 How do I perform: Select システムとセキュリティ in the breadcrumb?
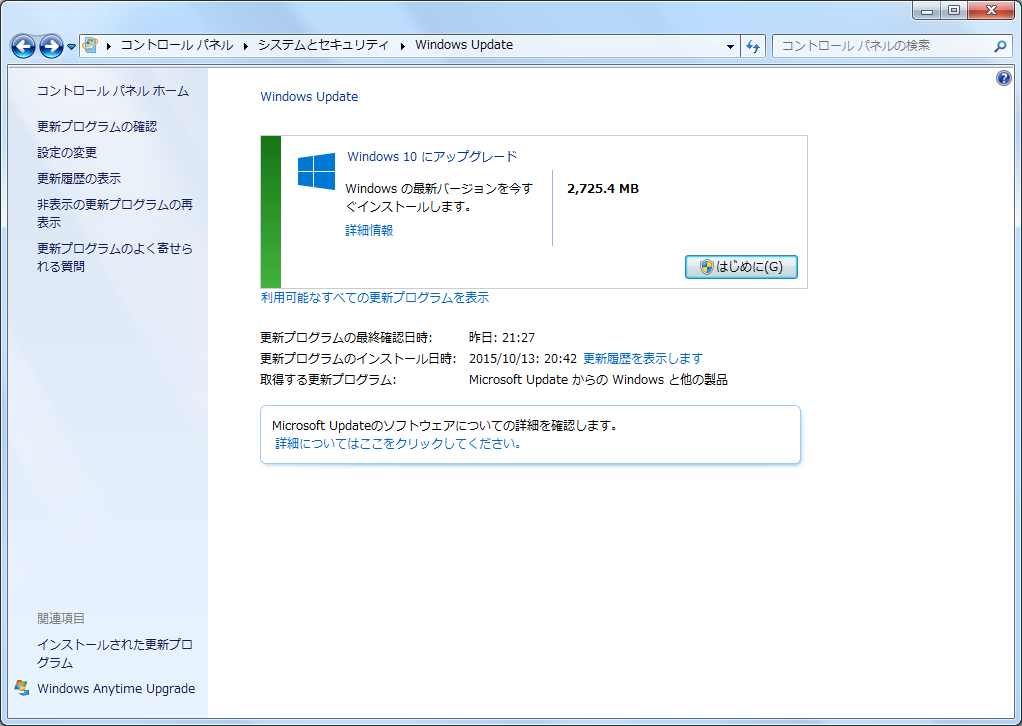pos(323,45)
